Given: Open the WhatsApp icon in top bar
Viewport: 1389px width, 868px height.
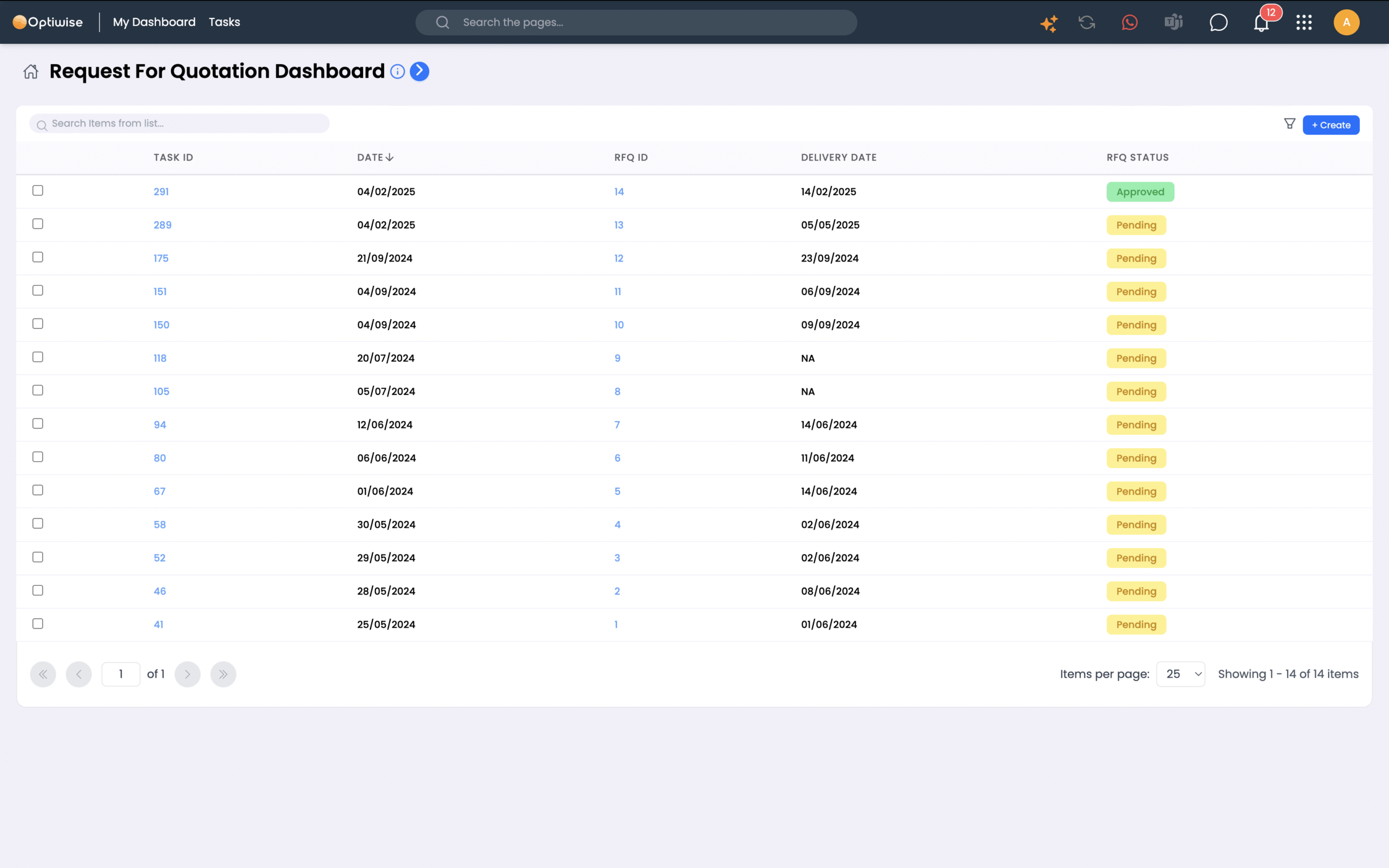Looking at the screenshot, I should (1130, 22).
